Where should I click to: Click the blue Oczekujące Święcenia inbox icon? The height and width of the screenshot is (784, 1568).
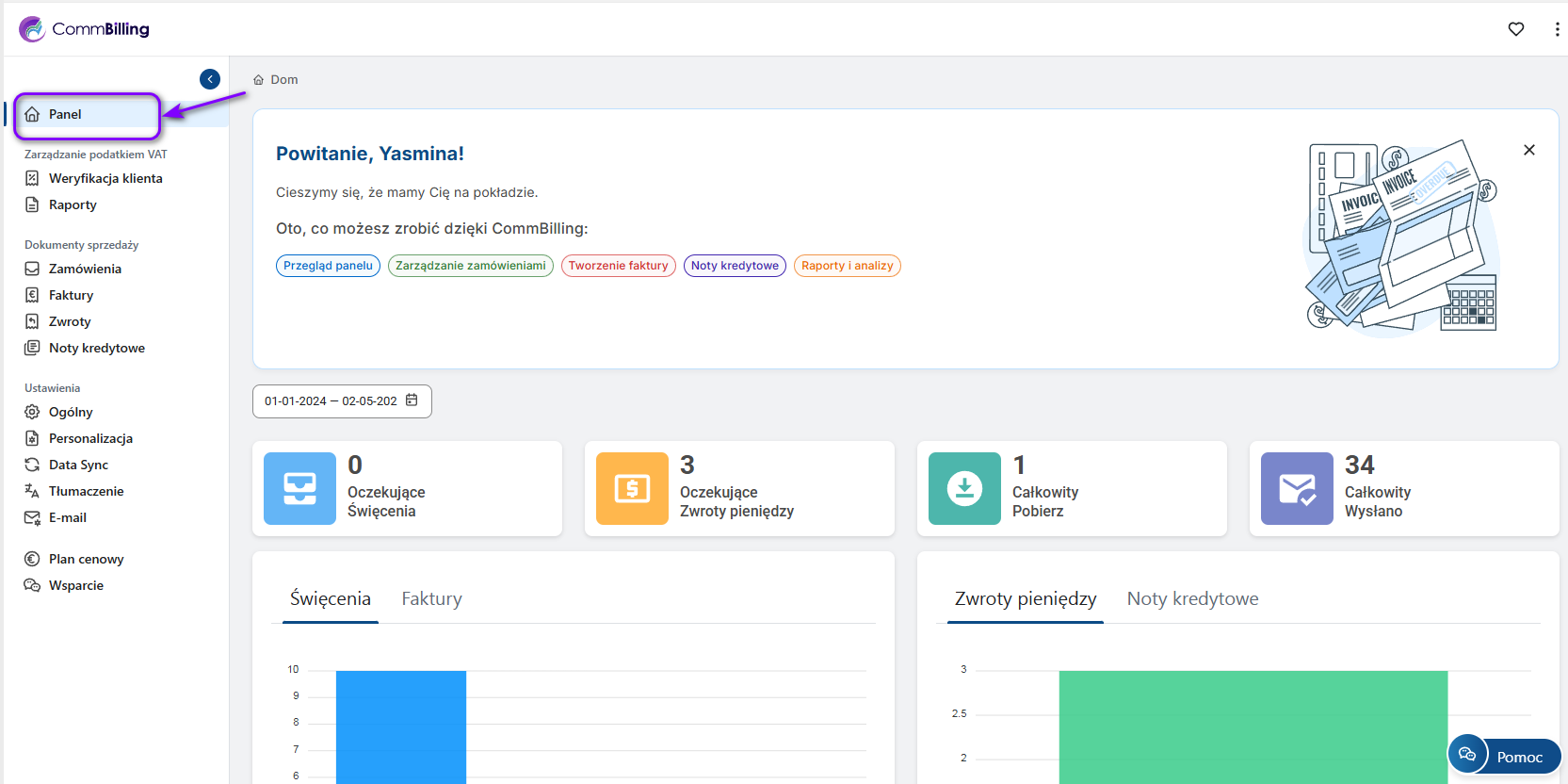(x=299, y=488)
